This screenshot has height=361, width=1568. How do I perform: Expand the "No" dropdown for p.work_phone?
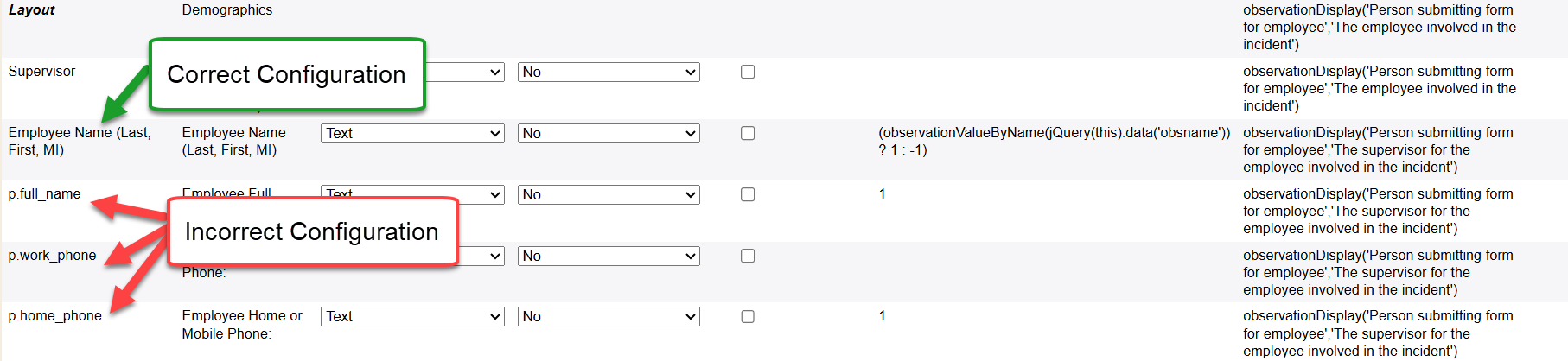click(609, 256)
